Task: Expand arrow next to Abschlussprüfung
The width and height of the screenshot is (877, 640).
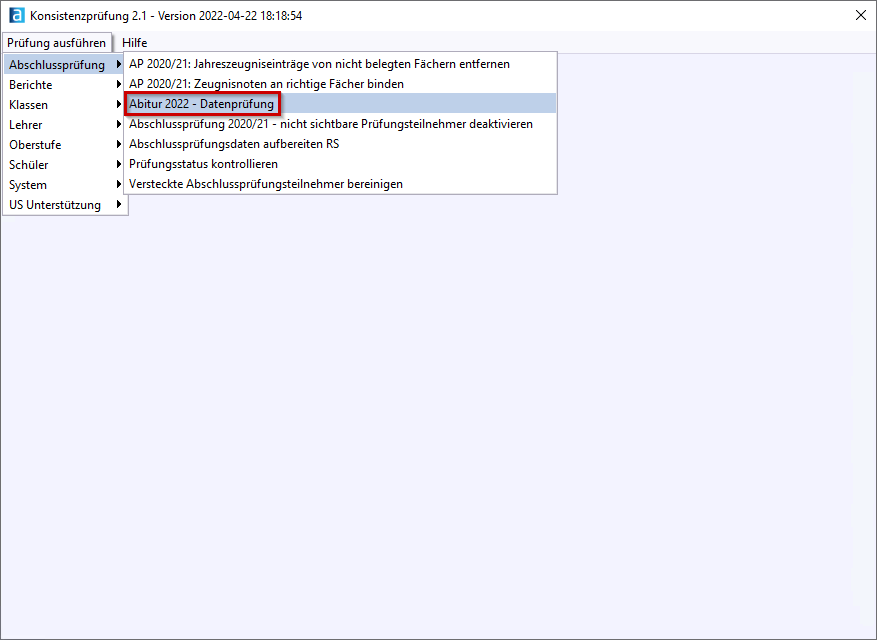Action: [x=119, y=64]
